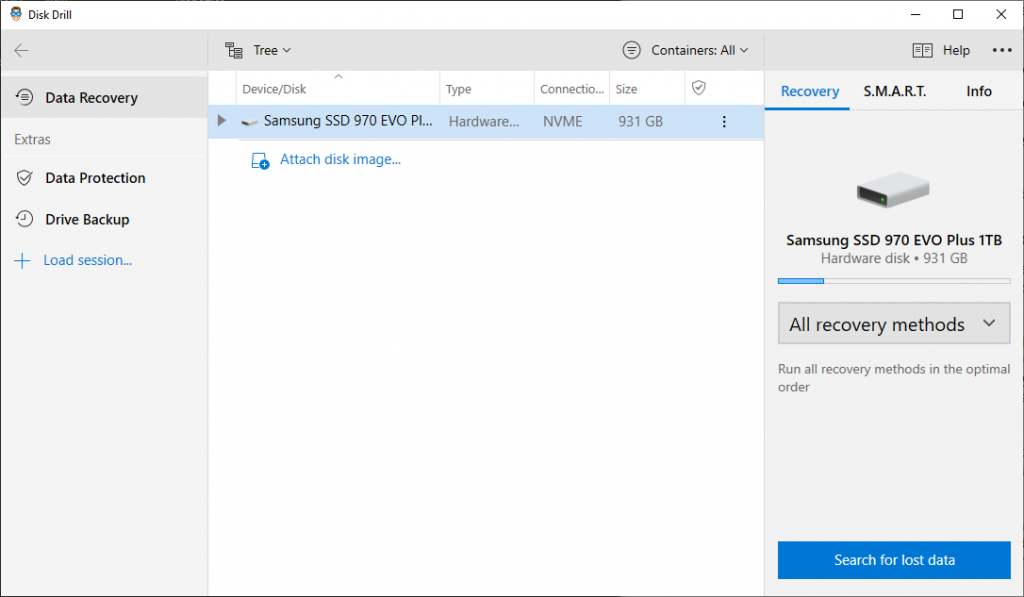Click the Attach disk image icon

coord(259,160)
